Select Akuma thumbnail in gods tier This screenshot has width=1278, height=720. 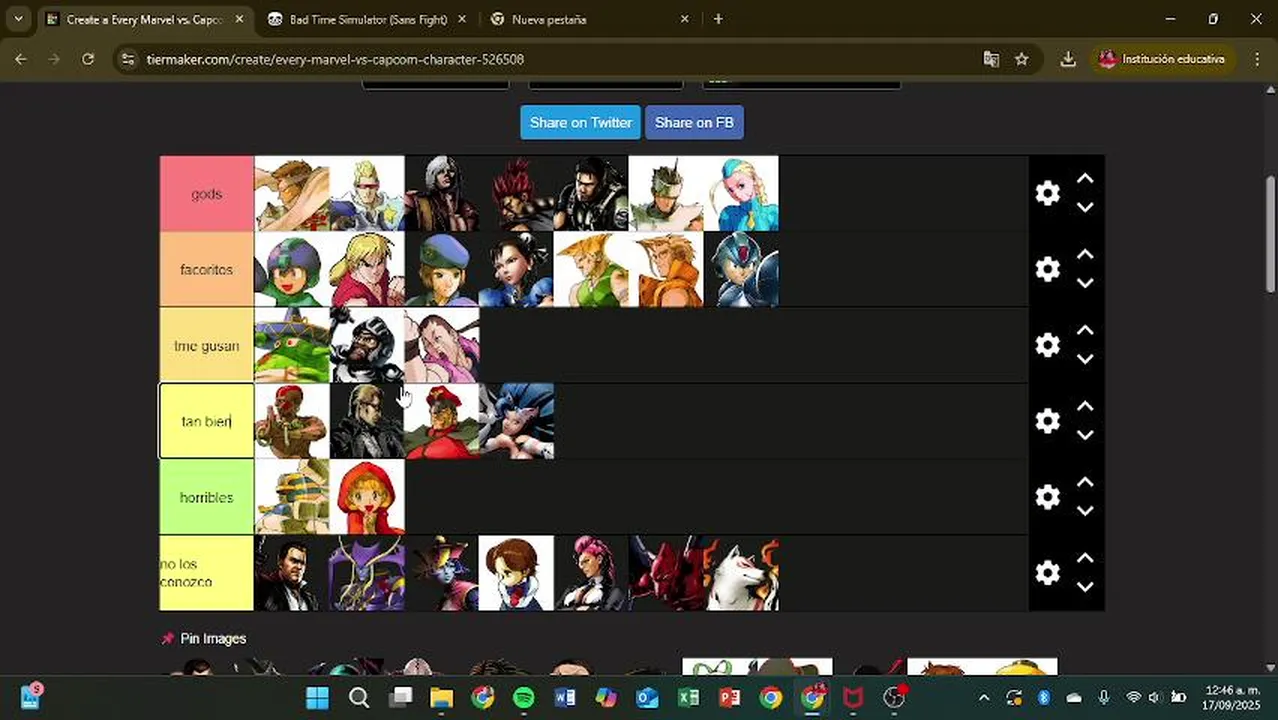click(x=517, y=193)
